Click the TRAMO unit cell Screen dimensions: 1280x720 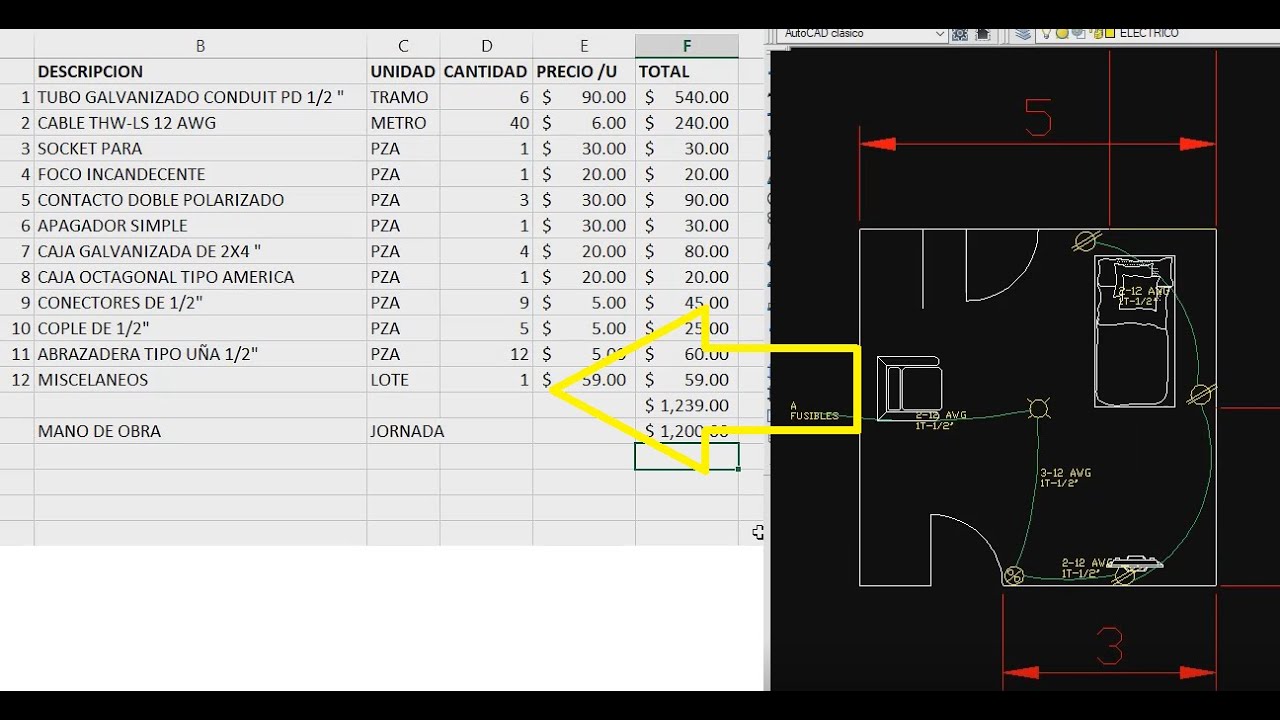(403, 97)
